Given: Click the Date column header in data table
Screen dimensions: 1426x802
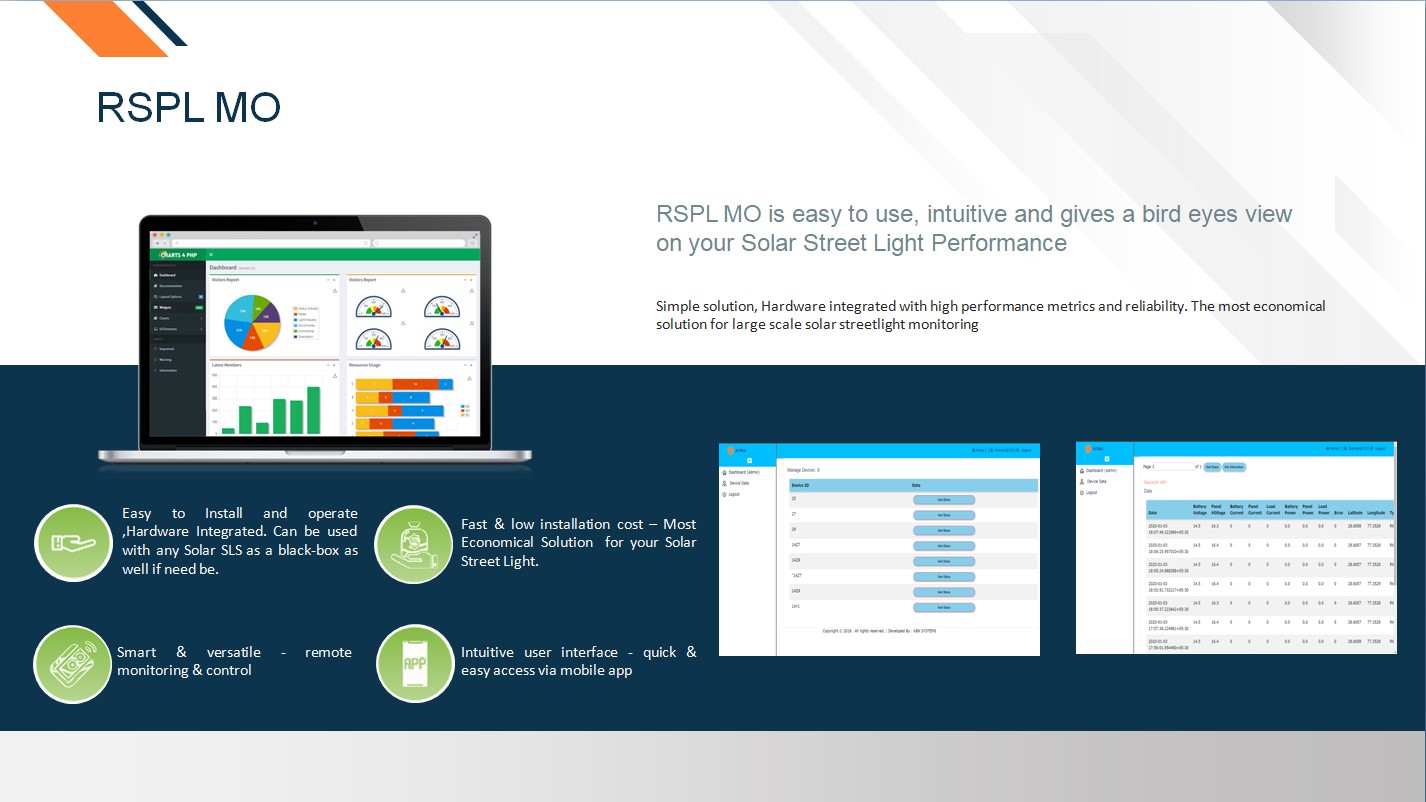Looking at the screenshot, I should (1152, 513).
